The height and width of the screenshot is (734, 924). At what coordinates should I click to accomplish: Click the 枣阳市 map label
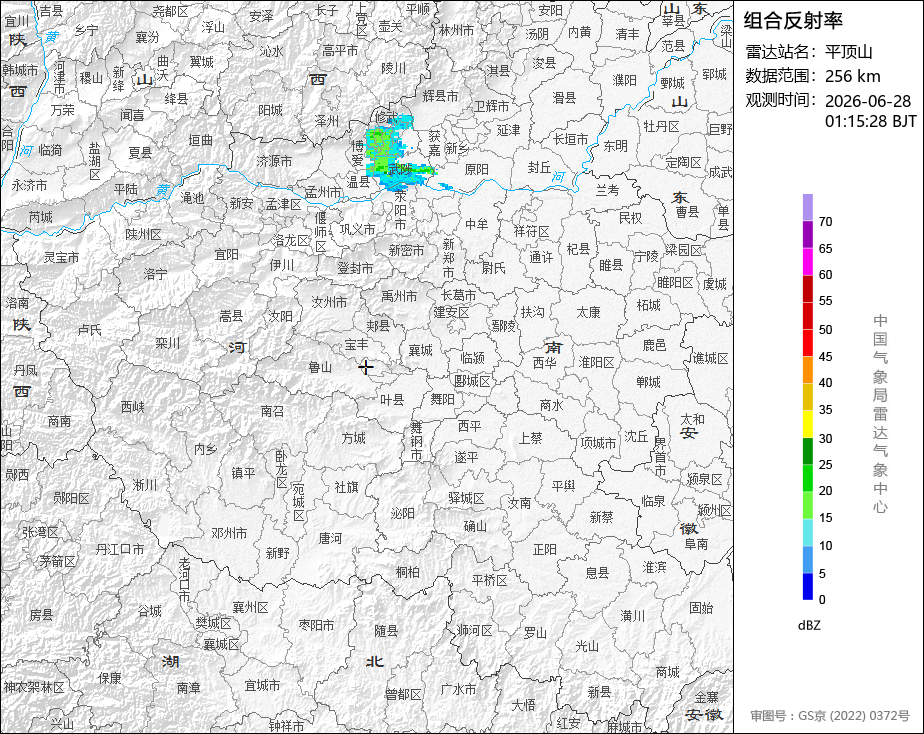(316, 625)
